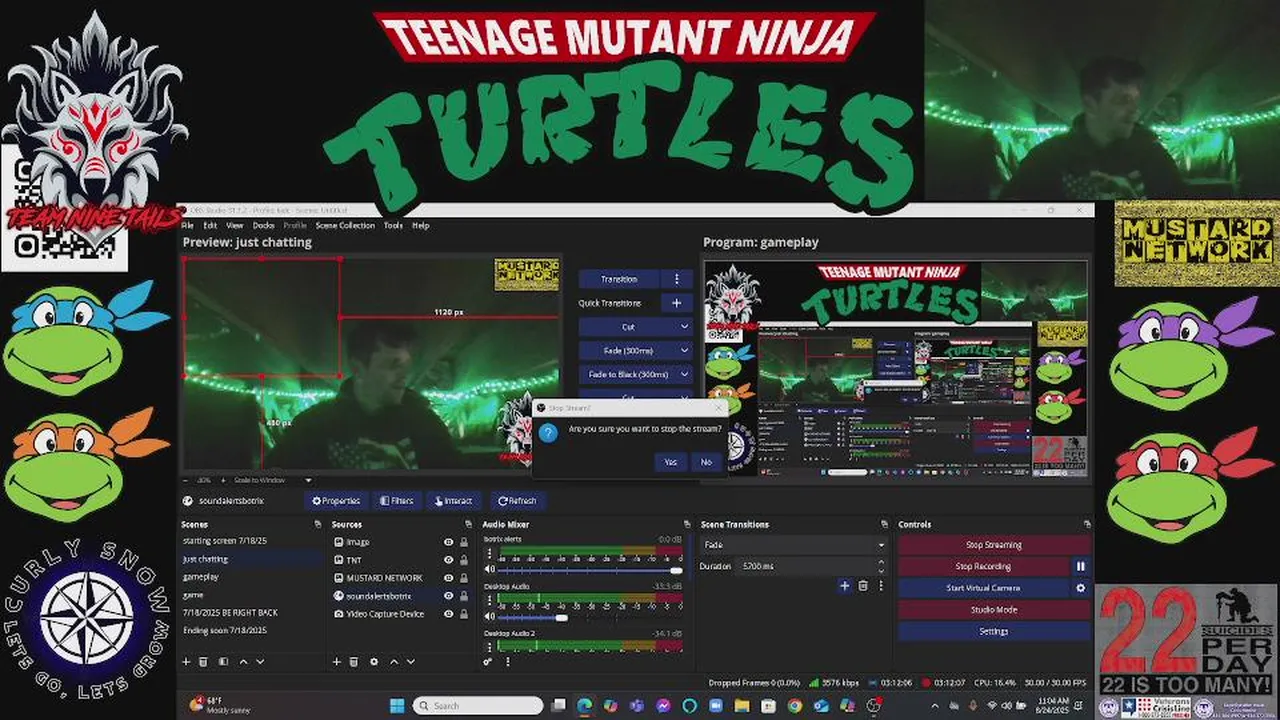Pause the recording with pause icon

(x=1080, y=566)
